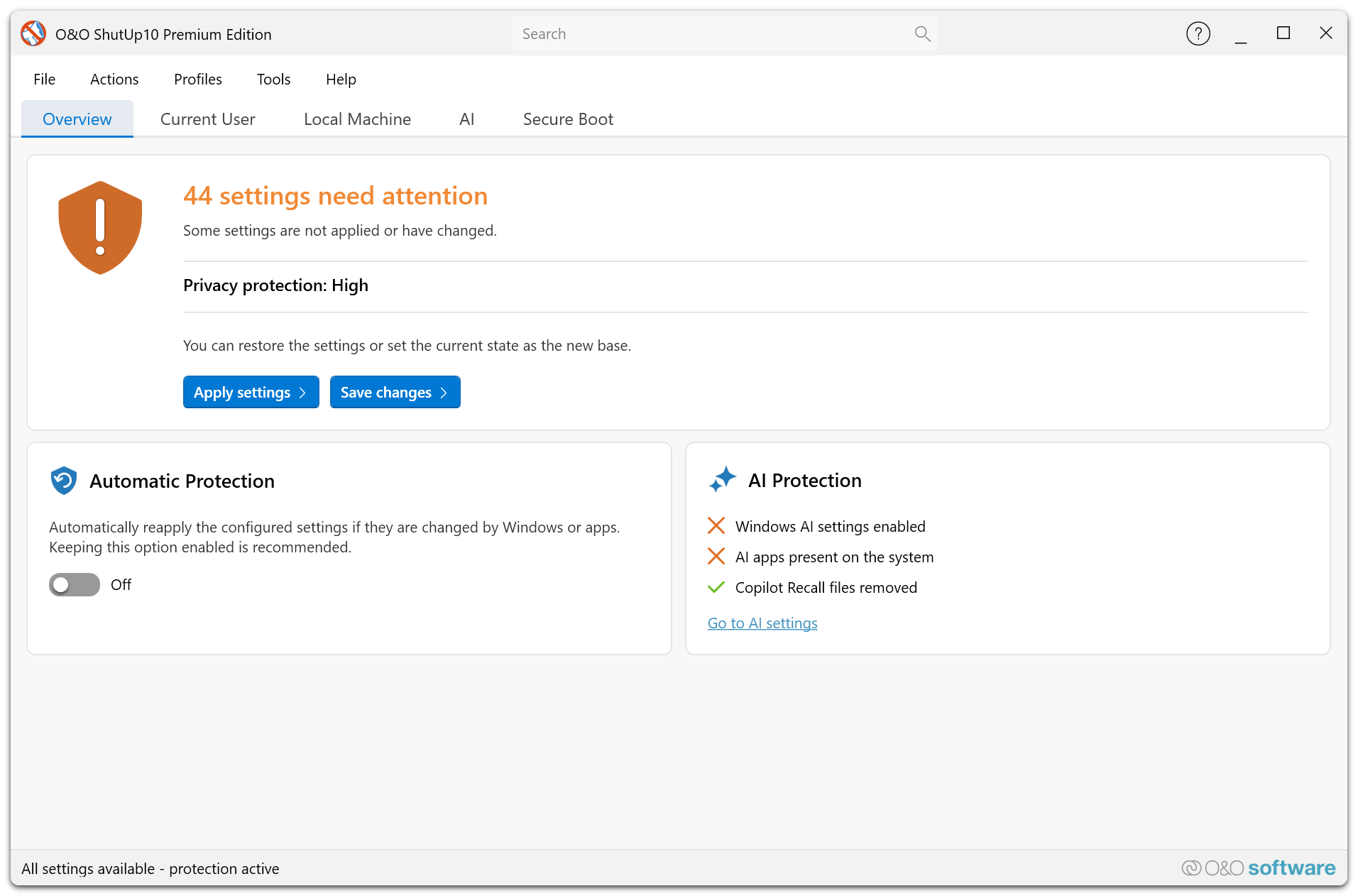Click the search magnifier icon
1358x896 pixels.
click(922, 33)
